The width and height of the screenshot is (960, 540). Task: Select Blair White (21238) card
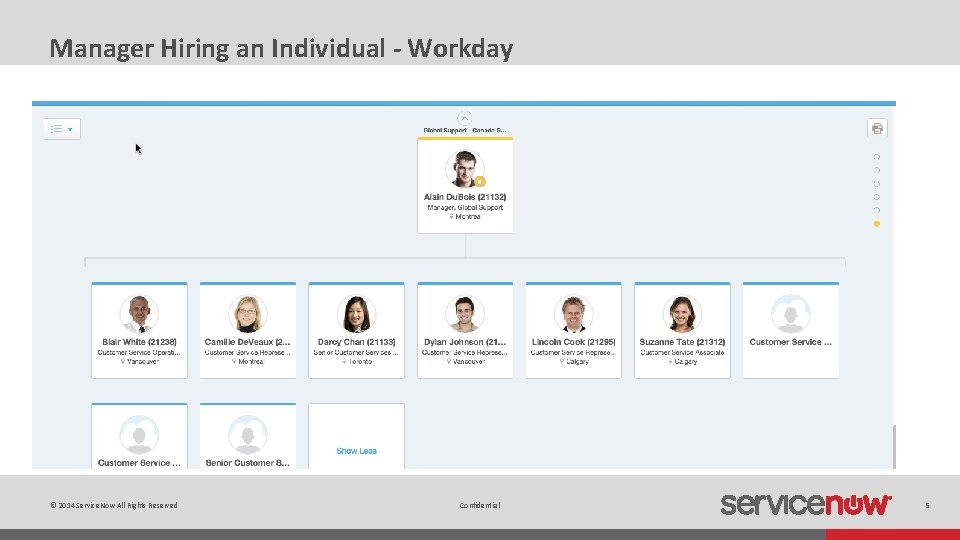tap(140, 331)
